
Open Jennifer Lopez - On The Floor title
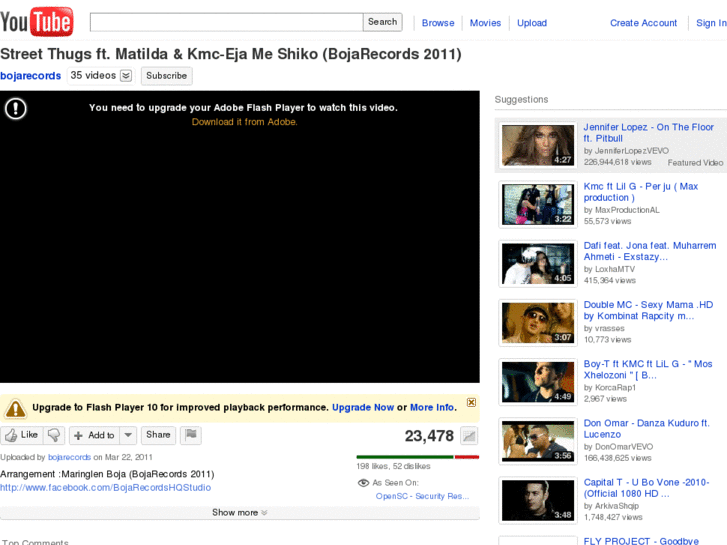[648, 133]
